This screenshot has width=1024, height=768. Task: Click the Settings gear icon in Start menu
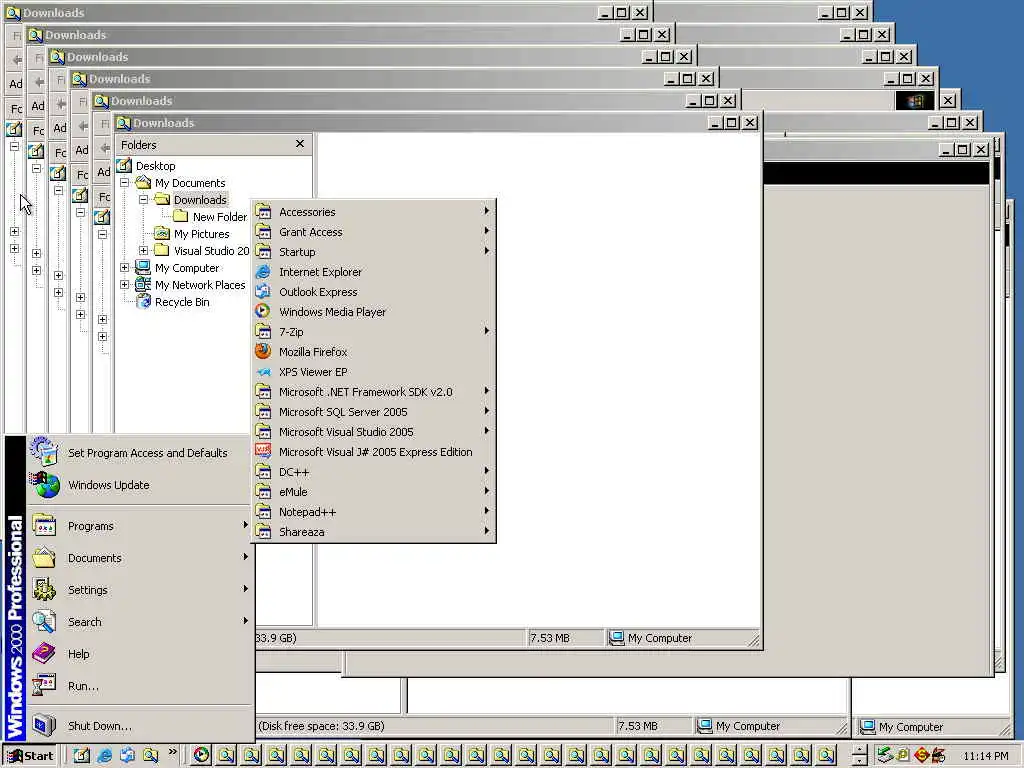pos(44,589)
